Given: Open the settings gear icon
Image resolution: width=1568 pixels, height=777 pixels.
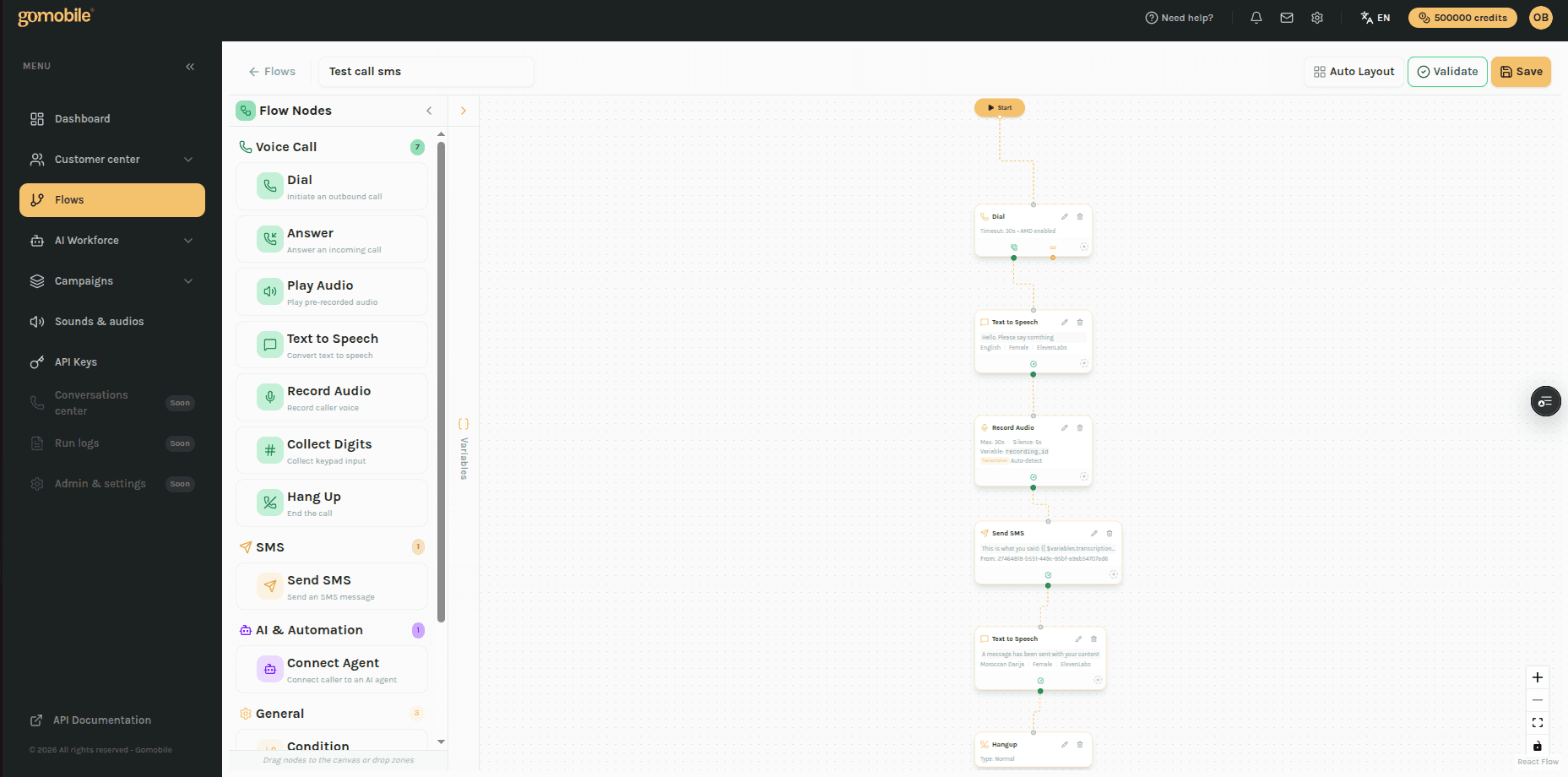Looking at the screenshot, I should click(1316, 17).
